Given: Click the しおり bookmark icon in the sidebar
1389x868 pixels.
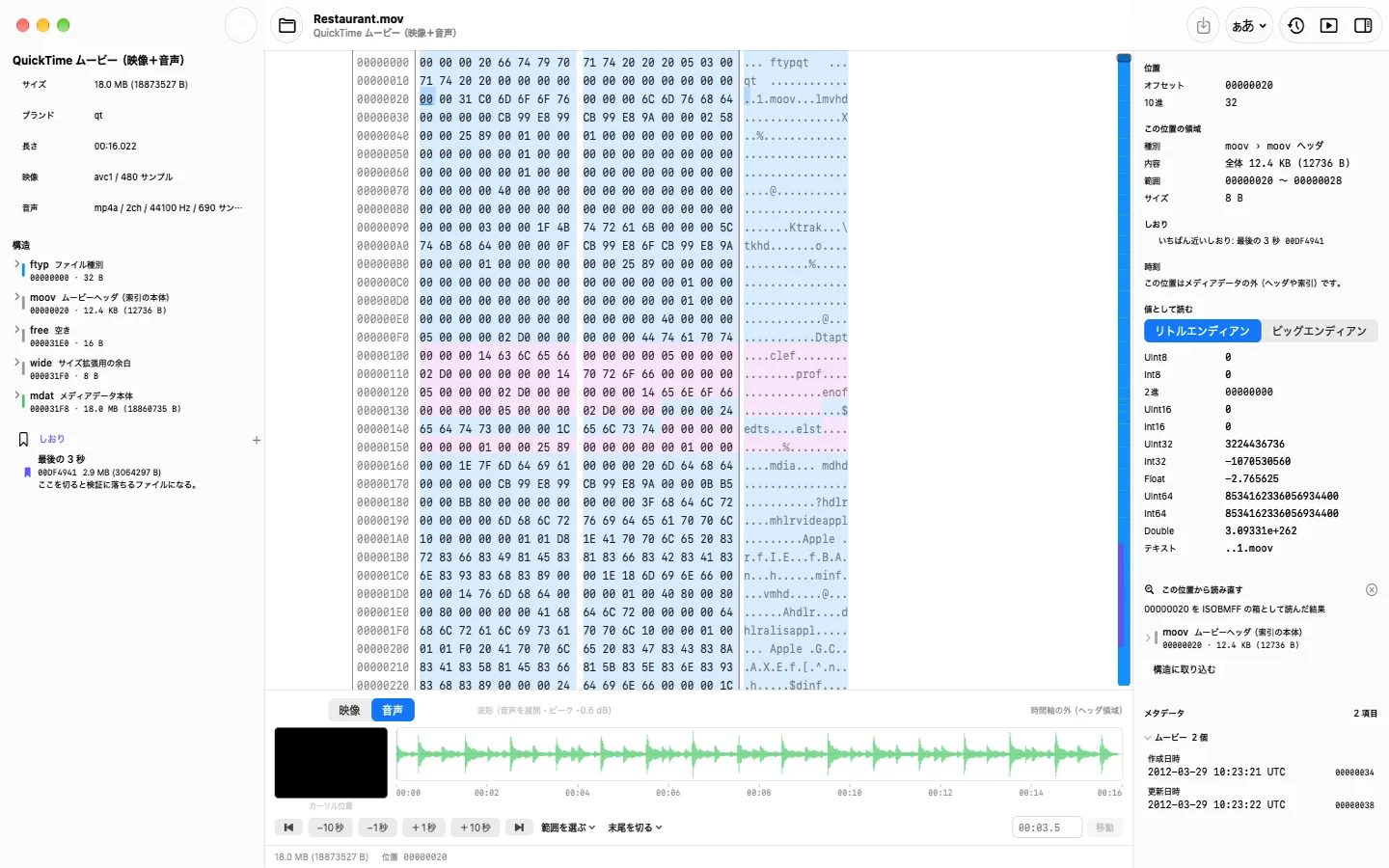Looking at the screenshot, I should pyautogui.click(x=24, y=439).
